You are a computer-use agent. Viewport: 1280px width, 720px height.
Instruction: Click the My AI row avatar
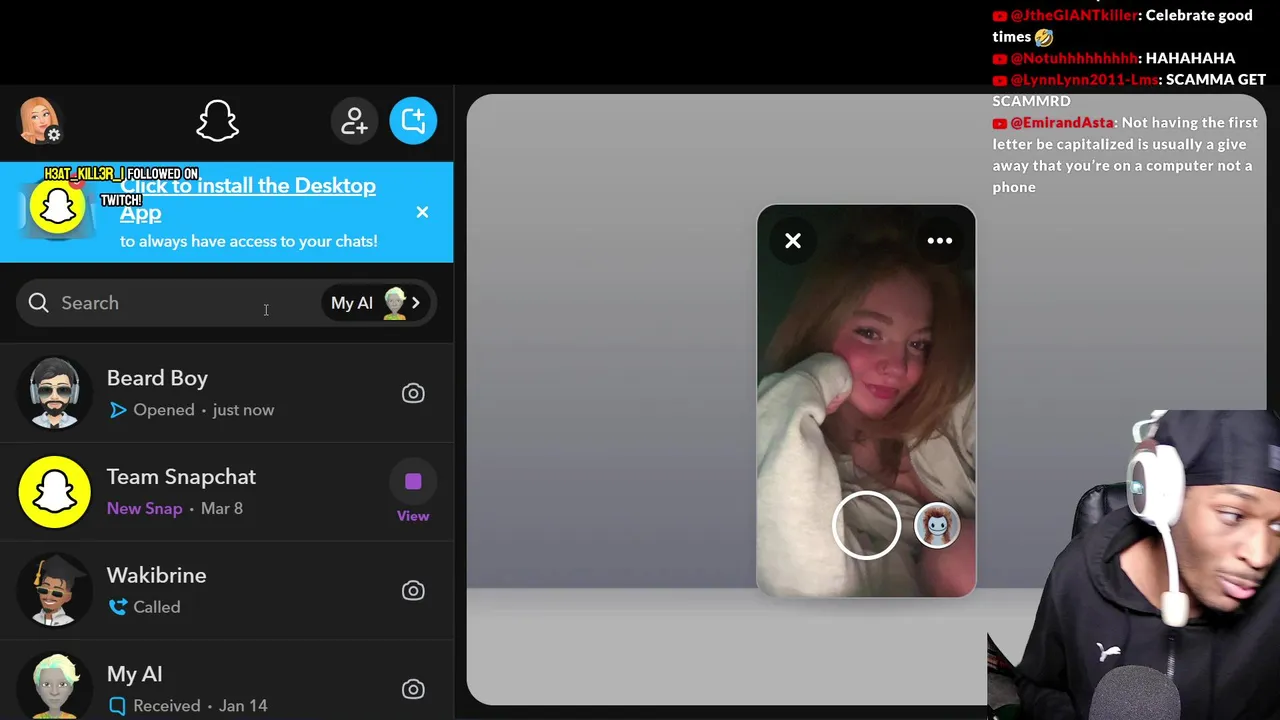(55, 686)
